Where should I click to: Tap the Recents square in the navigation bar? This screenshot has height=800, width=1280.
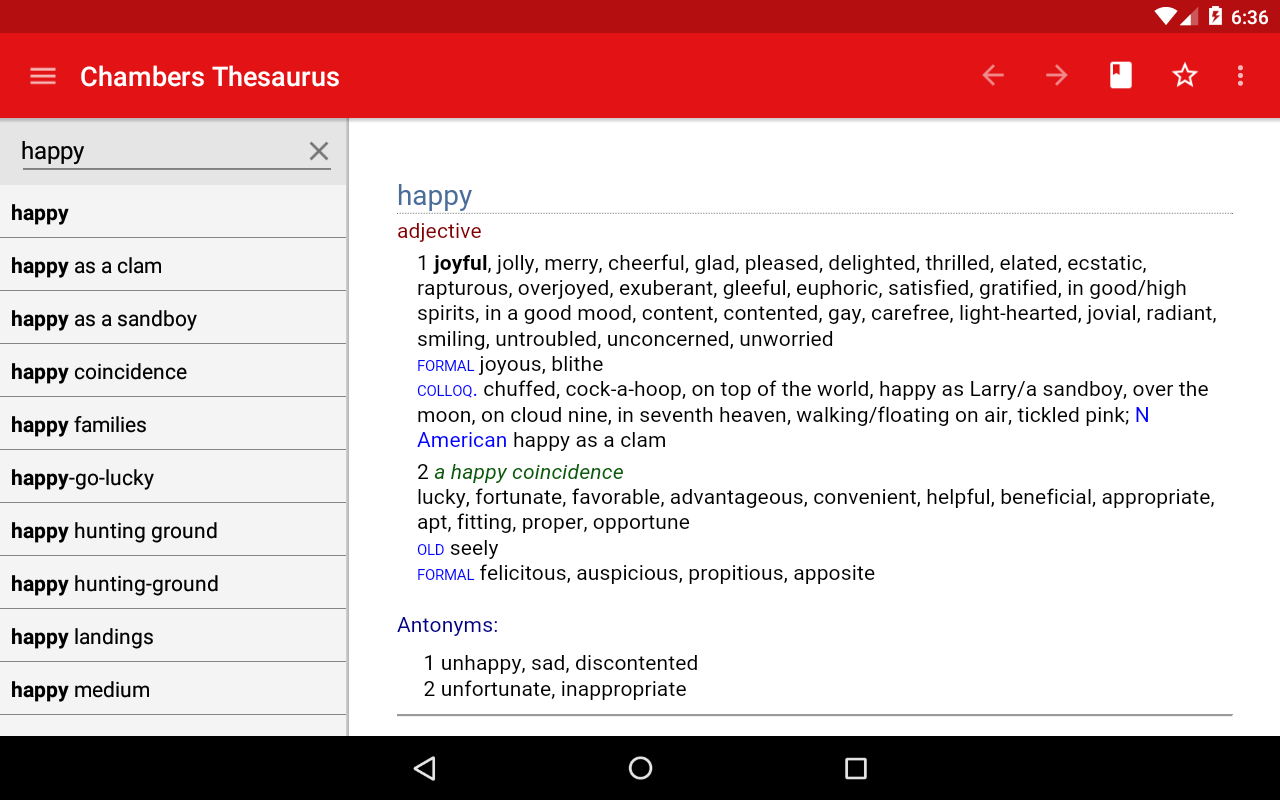pyautogui.click(x=856, y=768)
